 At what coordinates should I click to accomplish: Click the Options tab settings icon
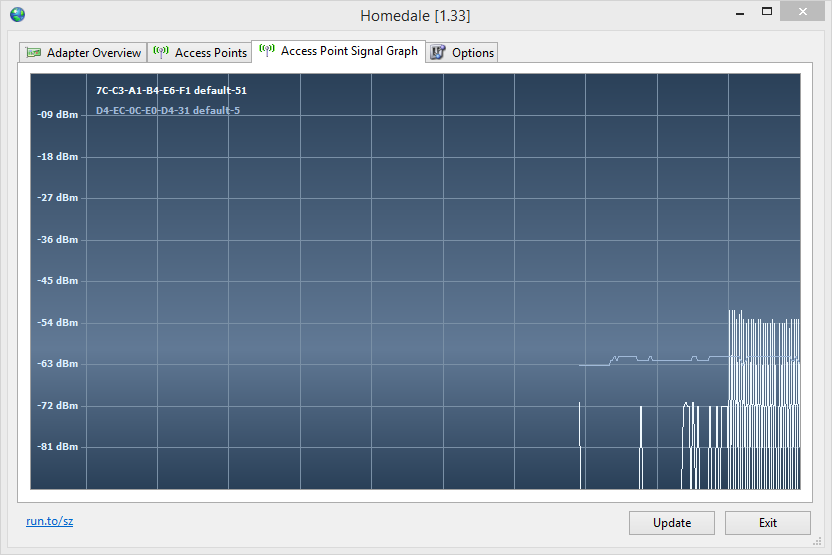(x=438, y=52)
